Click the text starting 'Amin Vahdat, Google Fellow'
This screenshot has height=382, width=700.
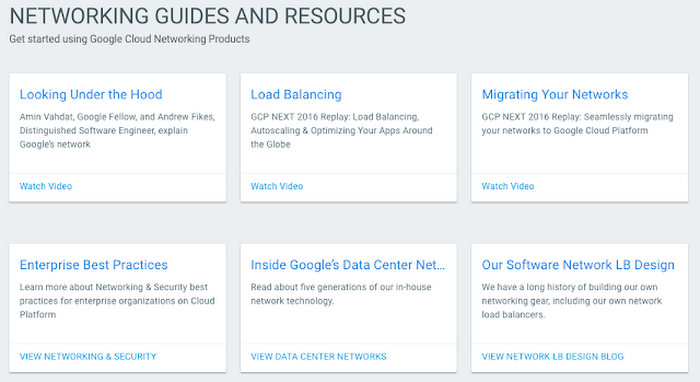pyautogui.click(x=117, y=130)
